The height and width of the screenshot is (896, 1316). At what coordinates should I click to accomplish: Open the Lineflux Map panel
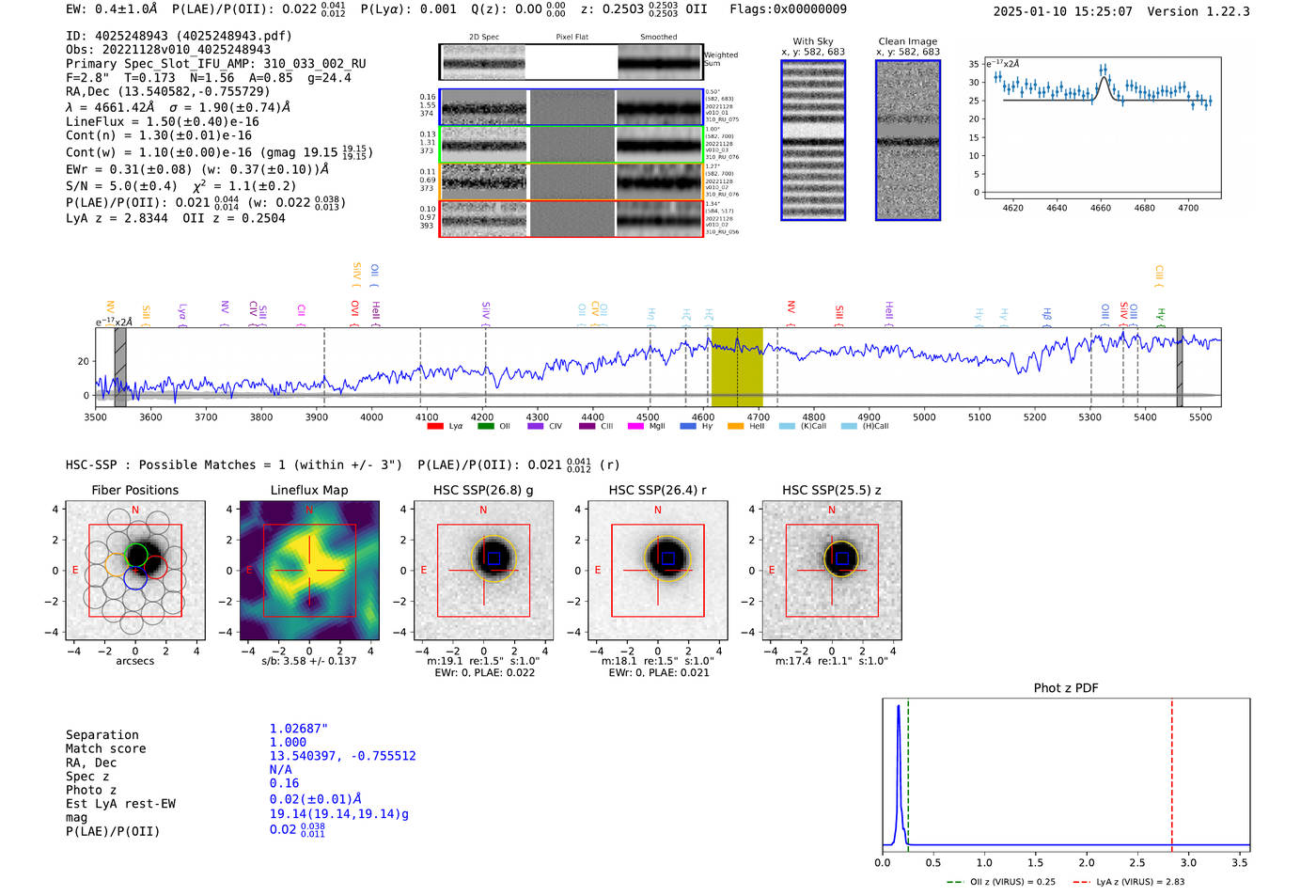[x=309, y=570]
